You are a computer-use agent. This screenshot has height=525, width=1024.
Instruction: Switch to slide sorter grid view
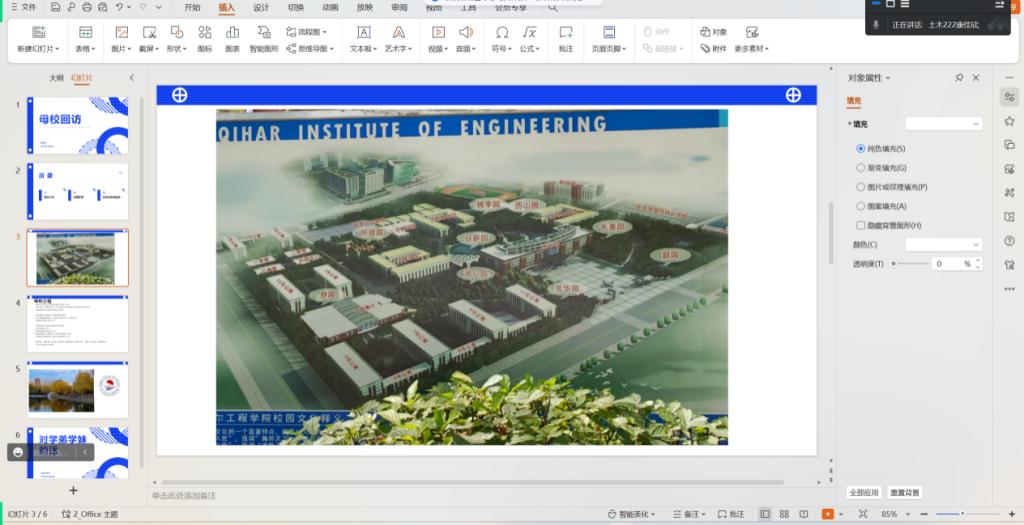(x=784, y=514)
